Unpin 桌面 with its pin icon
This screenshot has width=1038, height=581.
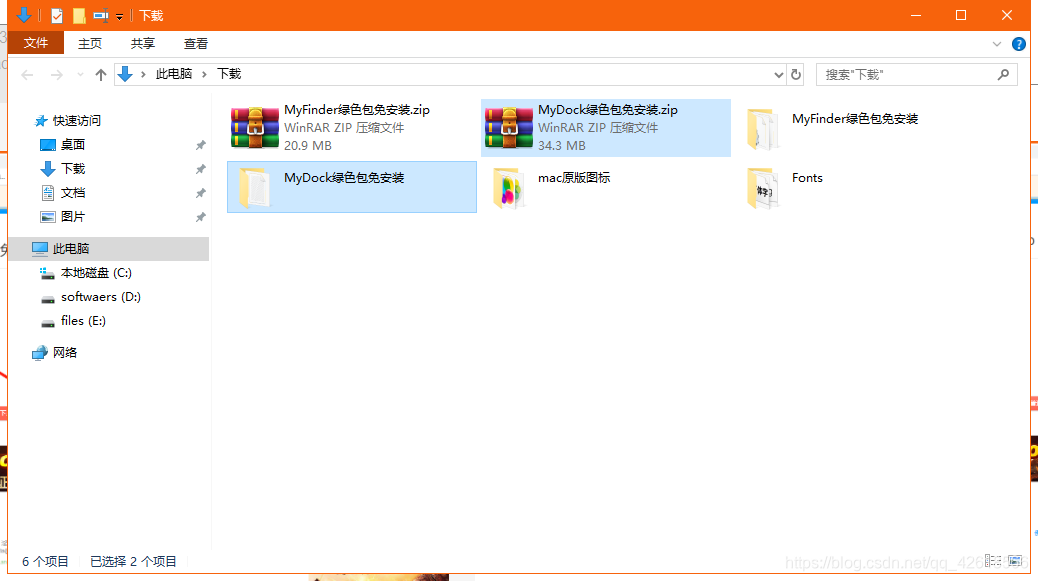pyautogui.click(x=201, y=145)
